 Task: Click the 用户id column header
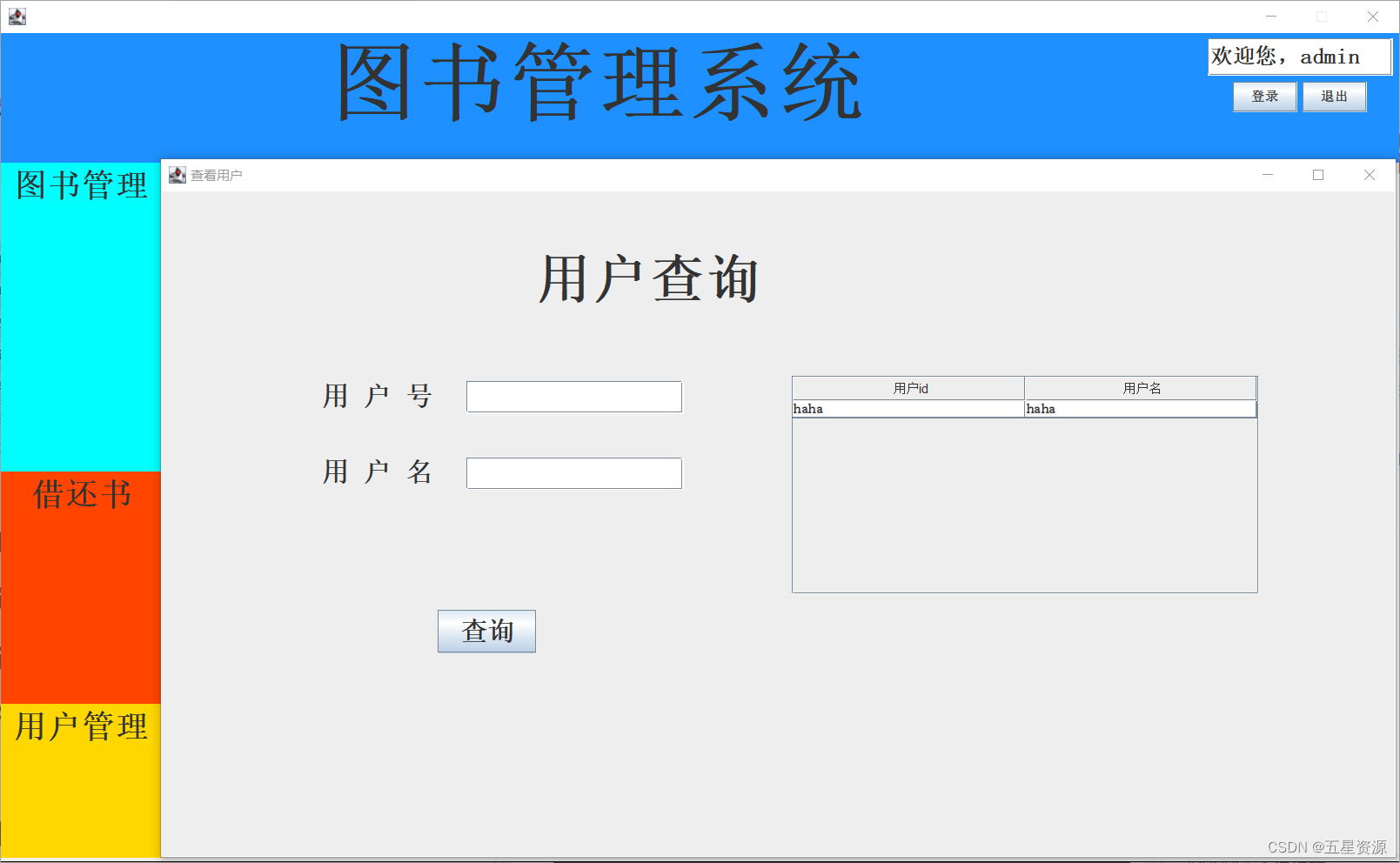pos(908,388)
